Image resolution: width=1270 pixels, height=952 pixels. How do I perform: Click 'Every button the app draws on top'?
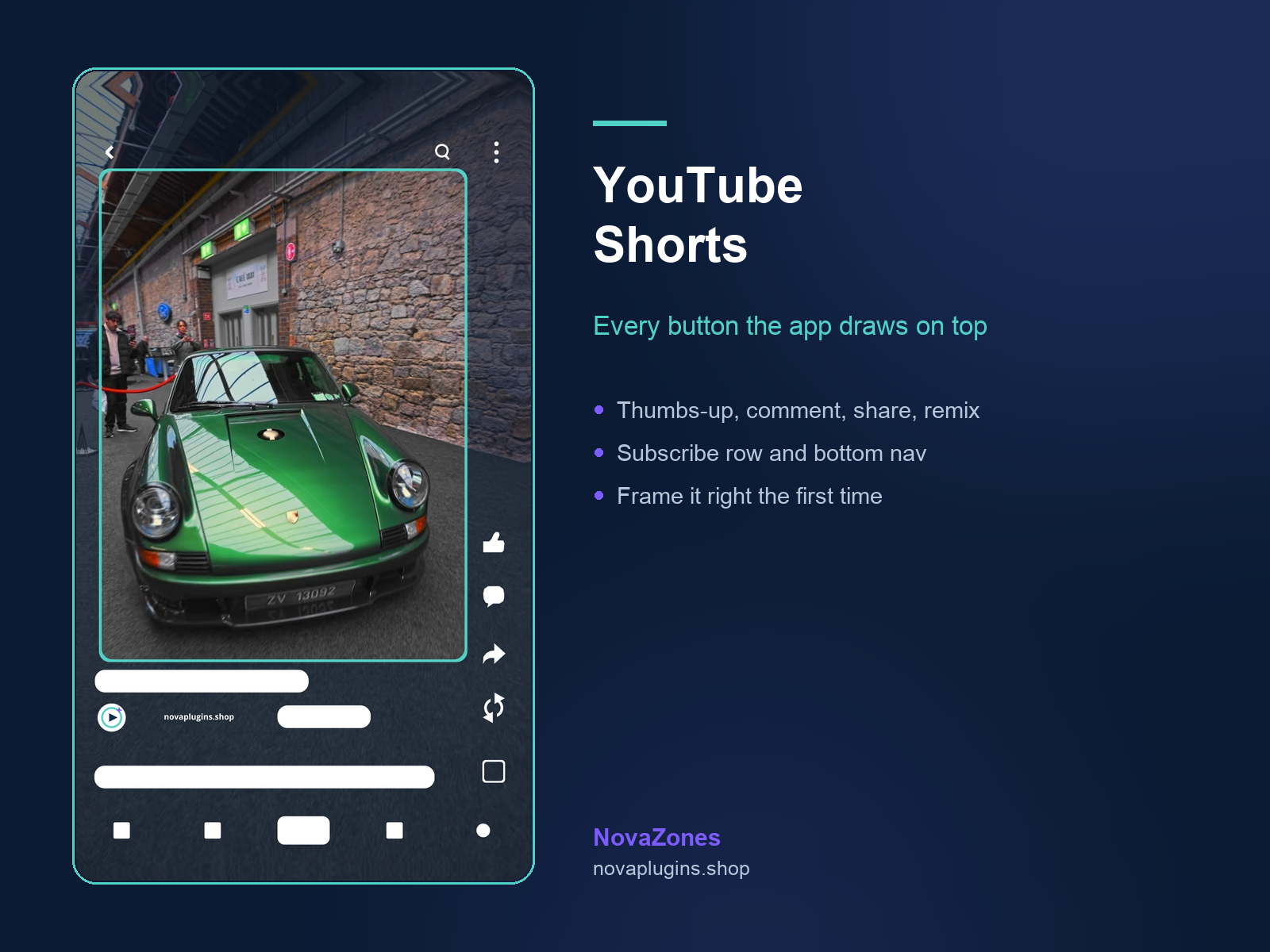[790, 326]
